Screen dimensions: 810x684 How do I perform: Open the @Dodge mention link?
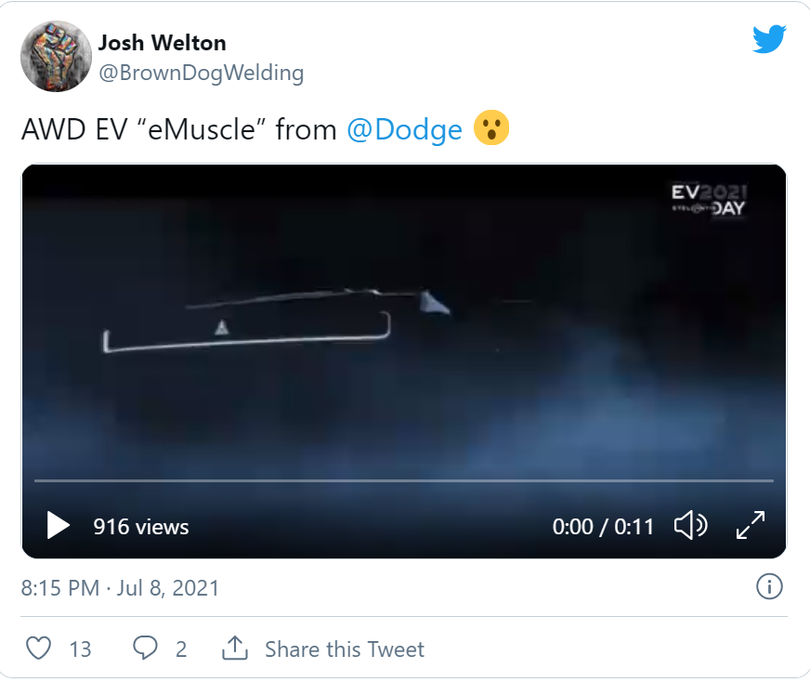tap(404, 130)
